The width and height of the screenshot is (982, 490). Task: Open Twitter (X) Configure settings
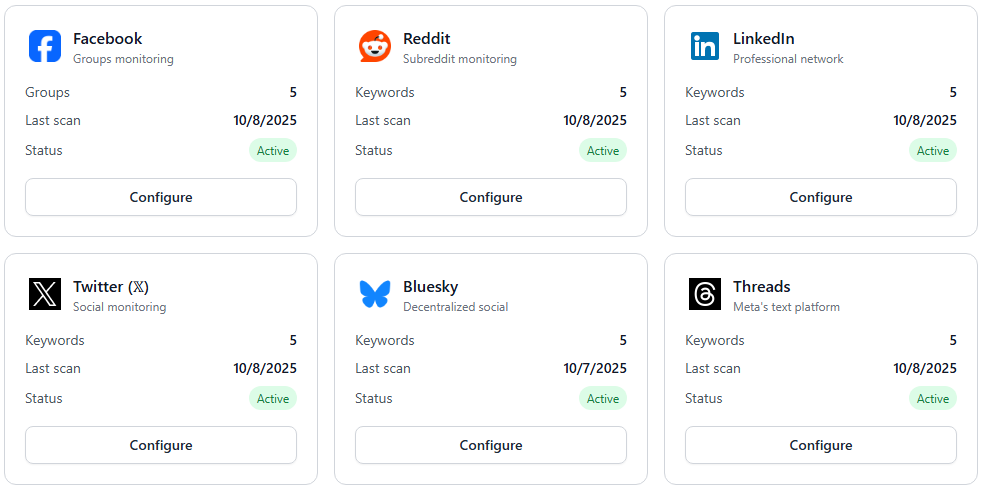click(x=161, y=445)
